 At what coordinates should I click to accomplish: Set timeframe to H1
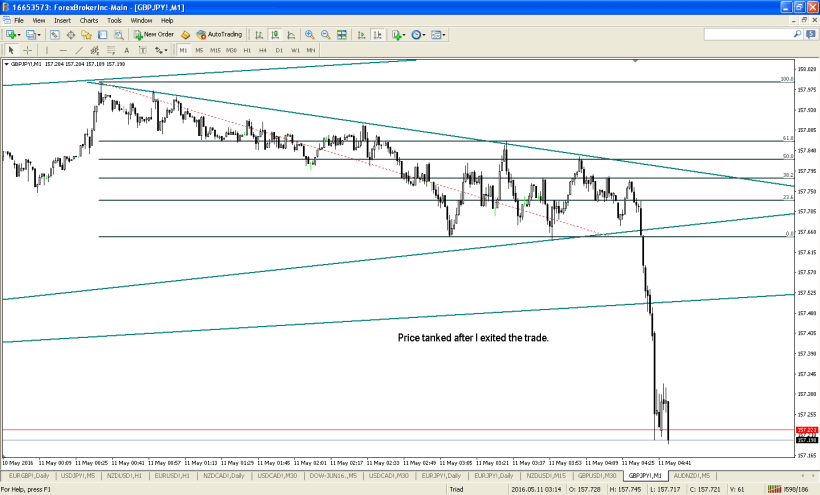[247, 50]
